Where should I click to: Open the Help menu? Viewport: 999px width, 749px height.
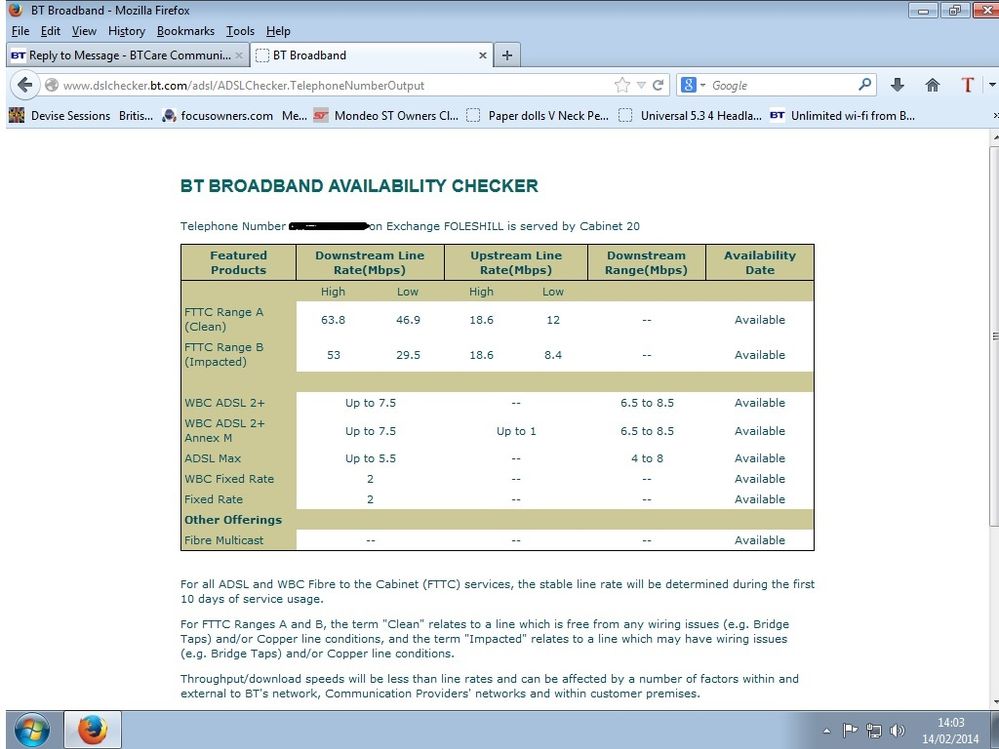click(278, 31)
